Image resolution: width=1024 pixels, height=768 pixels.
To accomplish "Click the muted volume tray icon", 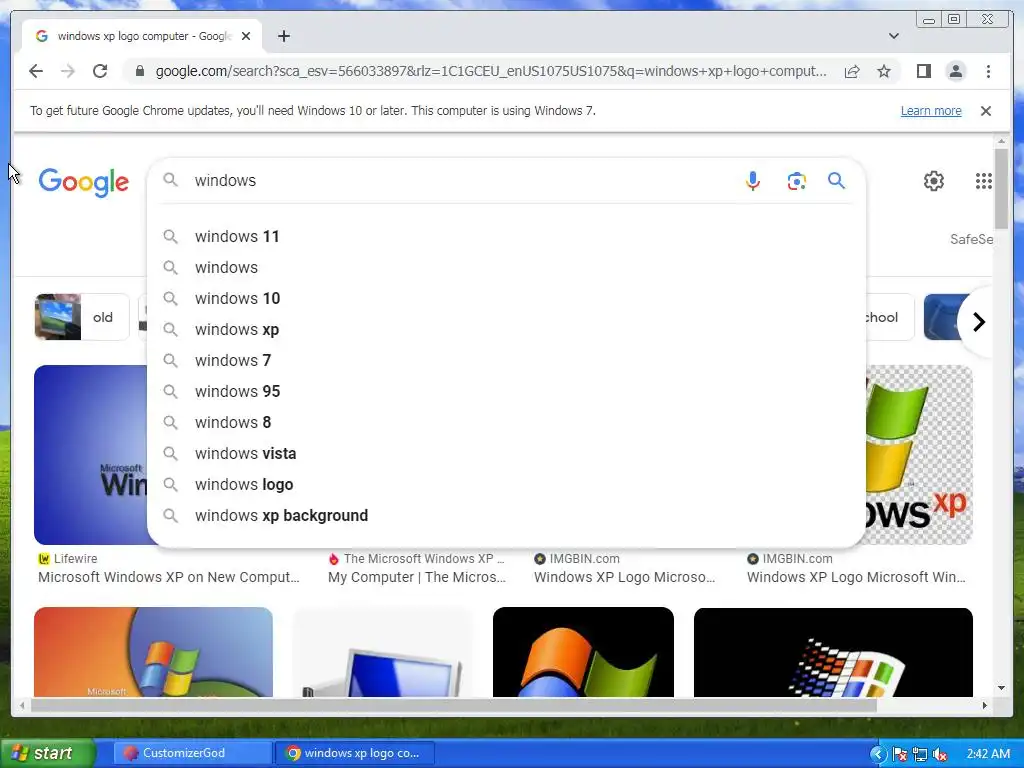I will click(x=940, y=755).
